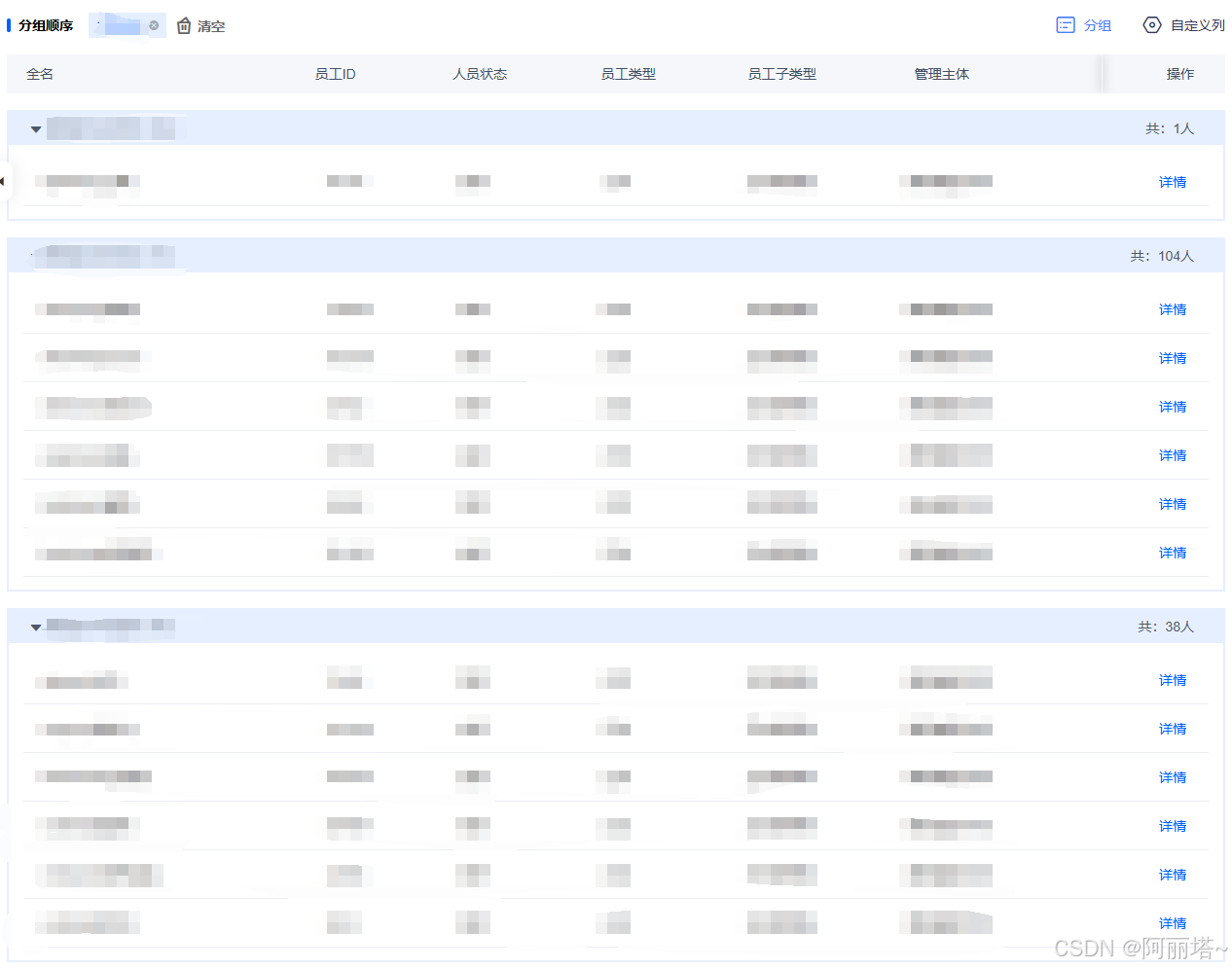Open 详情 for the first table row
1232x969 pixels.
1172,182
